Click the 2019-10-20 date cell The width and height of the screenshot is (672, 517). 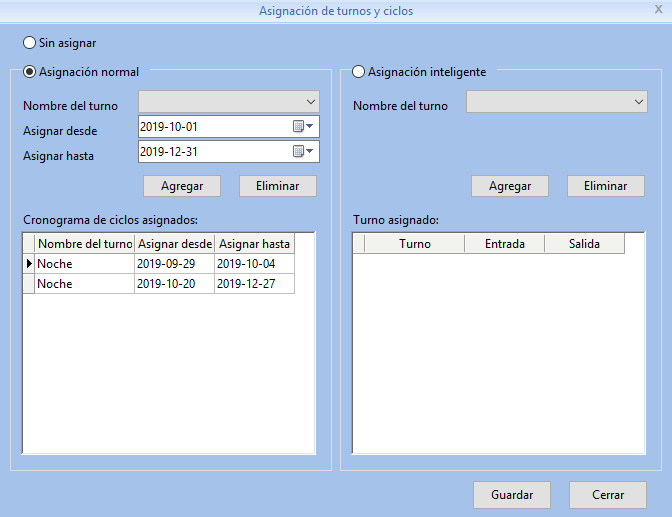click(174, 284)
